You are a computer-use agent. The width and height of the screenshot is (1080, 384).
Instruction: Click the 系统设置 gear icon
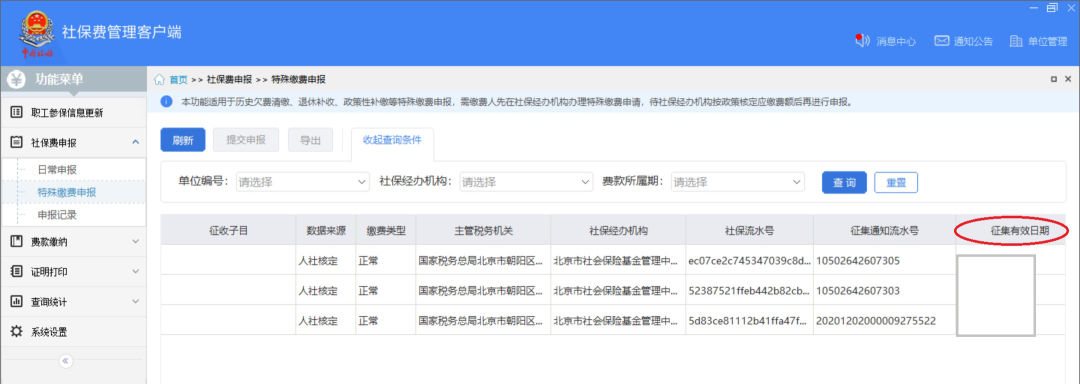click(x=17, y=332)
